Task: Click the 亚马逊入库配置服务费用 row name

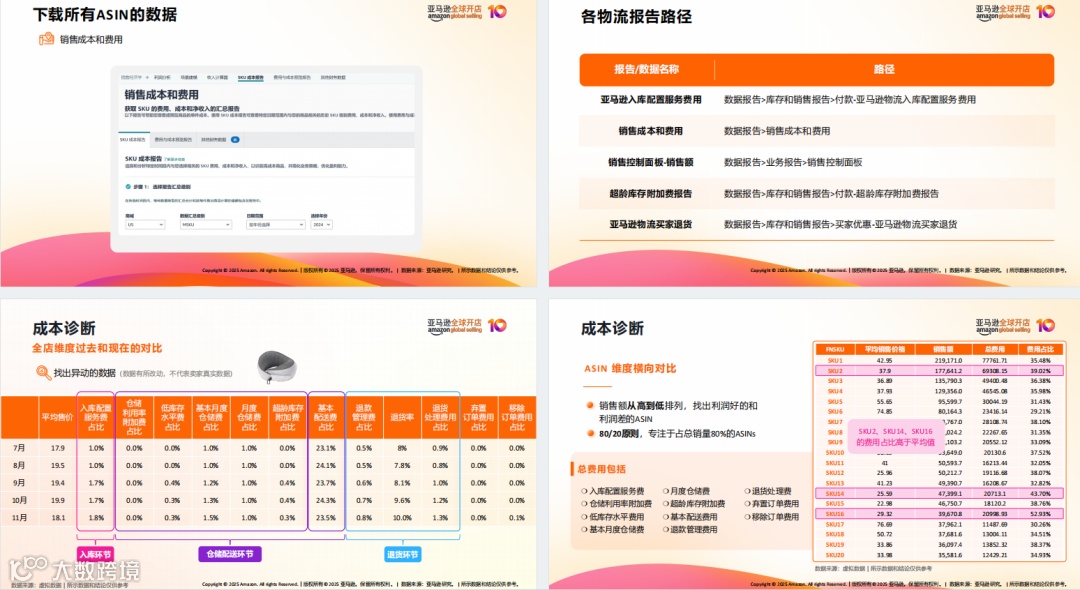Action: 650,100
